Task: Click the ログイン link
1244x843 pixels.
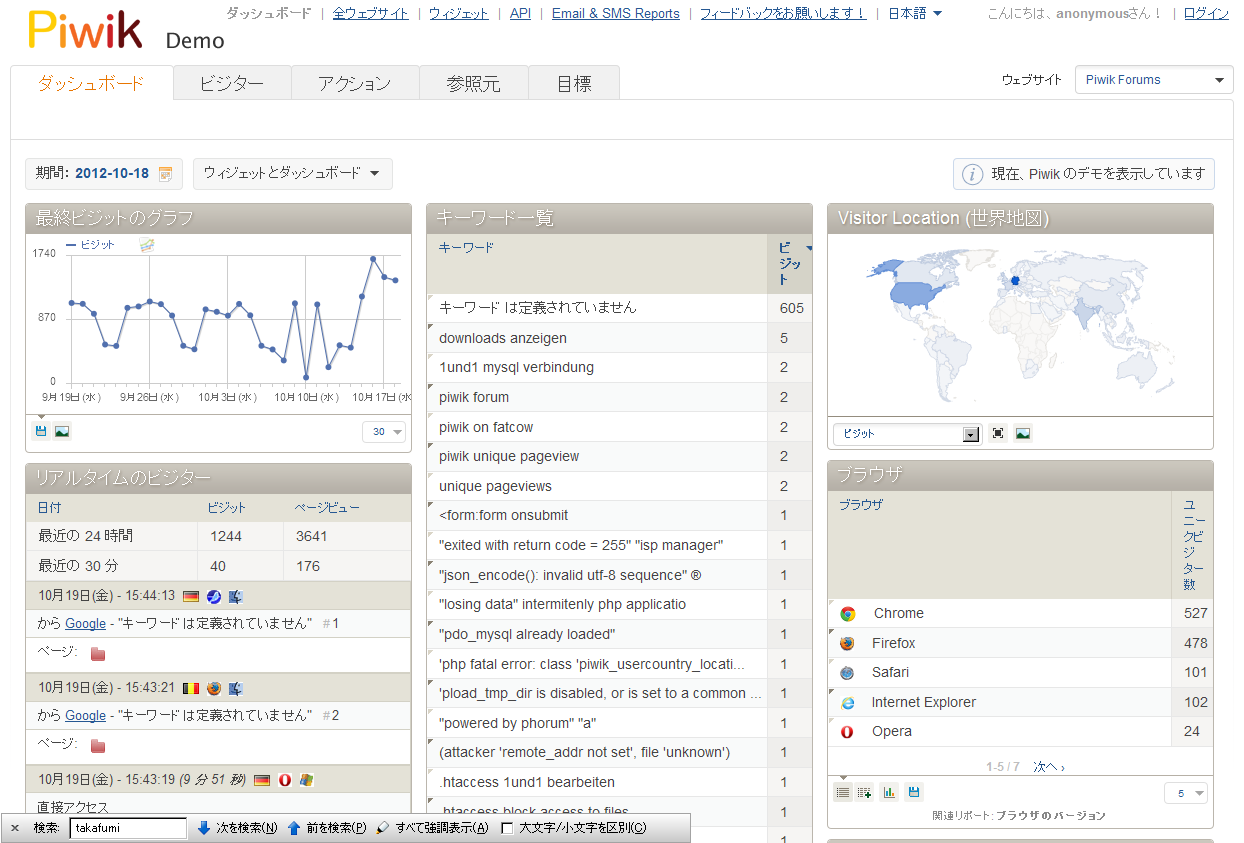Action: tap(1206, 14)
